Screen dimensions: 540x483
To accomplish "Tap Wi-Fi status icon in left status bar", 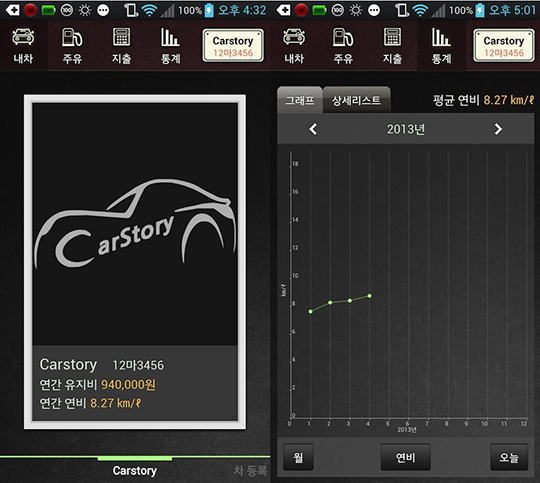I will pos(149,10).
